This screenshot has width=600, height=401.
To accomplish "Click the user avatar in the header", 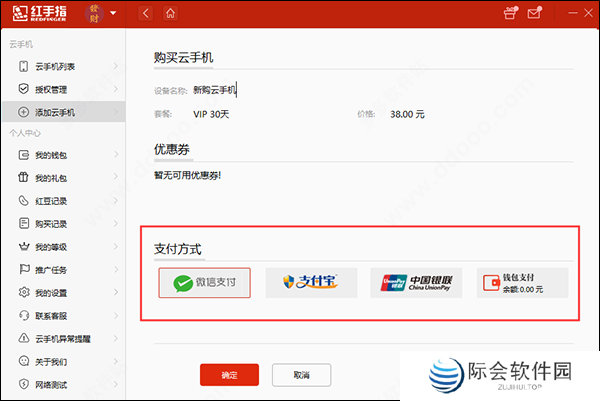I will coord(94,13).
